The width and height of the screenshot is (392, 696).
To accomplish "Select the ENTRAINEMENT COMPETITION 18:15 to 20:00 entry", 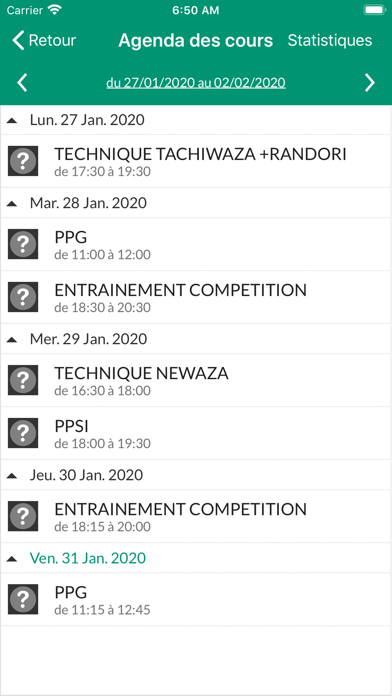I will 196,516.
